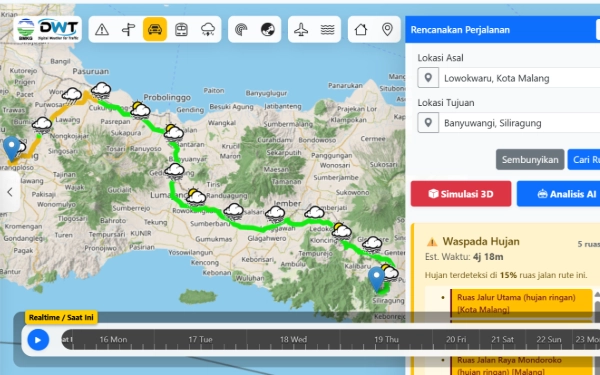Select 17 Tue on the timeline
The image size is (600, 375).
[x=200, y=339]
